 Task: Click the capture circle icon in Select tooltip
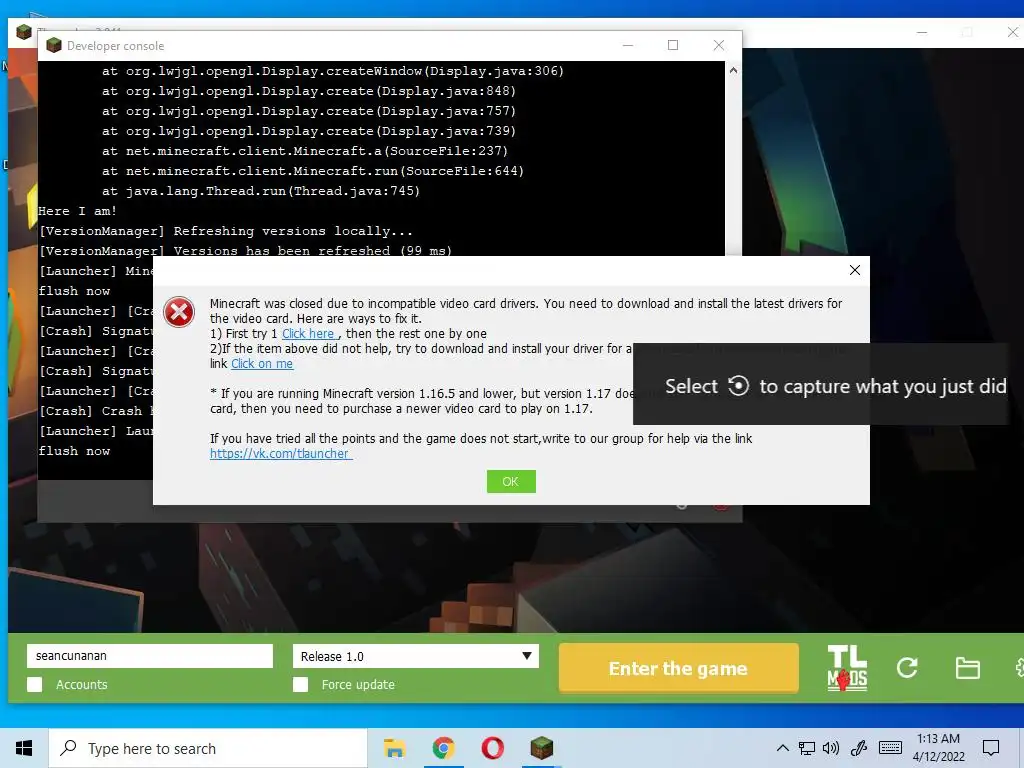click(738, 385)
